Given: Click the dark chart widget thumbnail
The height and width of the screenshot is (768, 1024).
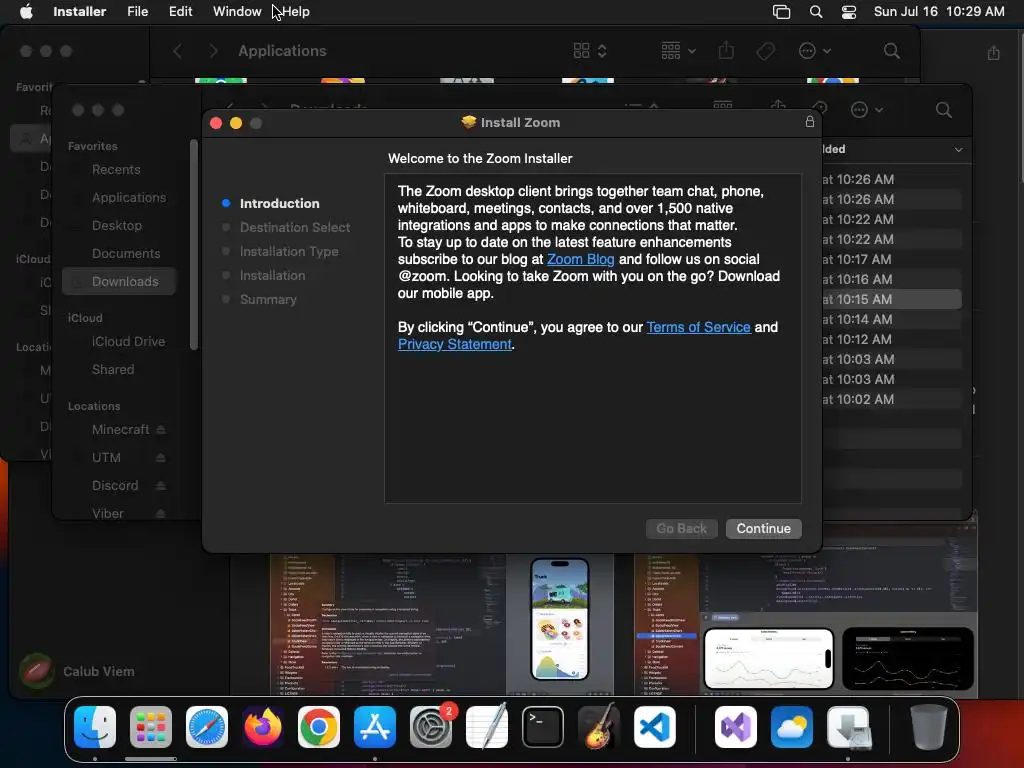Looking at the screenshot, I should tap(908, 658).
